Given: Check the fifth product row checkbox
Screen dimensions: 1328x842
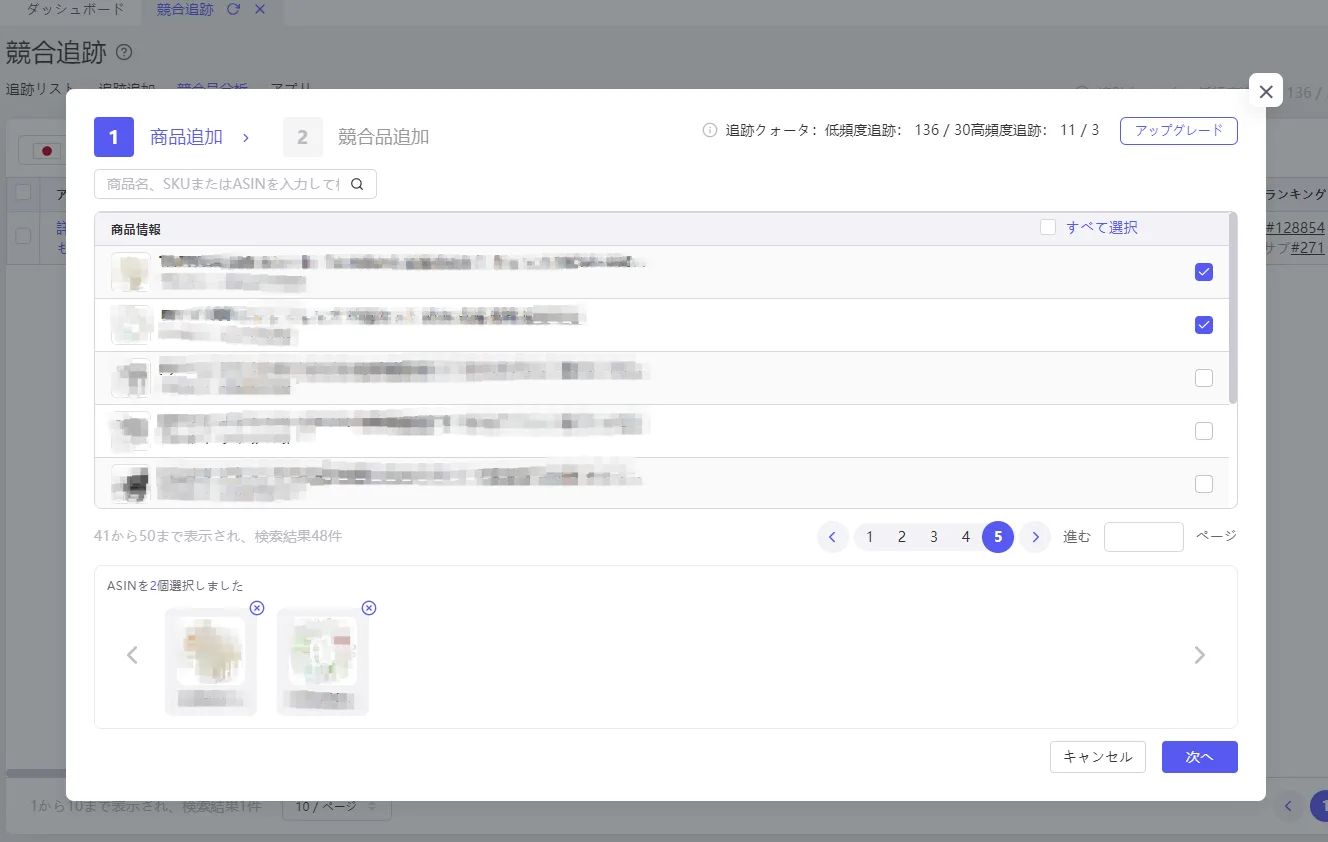Looking at the screenshot, I should [1204, 484].
